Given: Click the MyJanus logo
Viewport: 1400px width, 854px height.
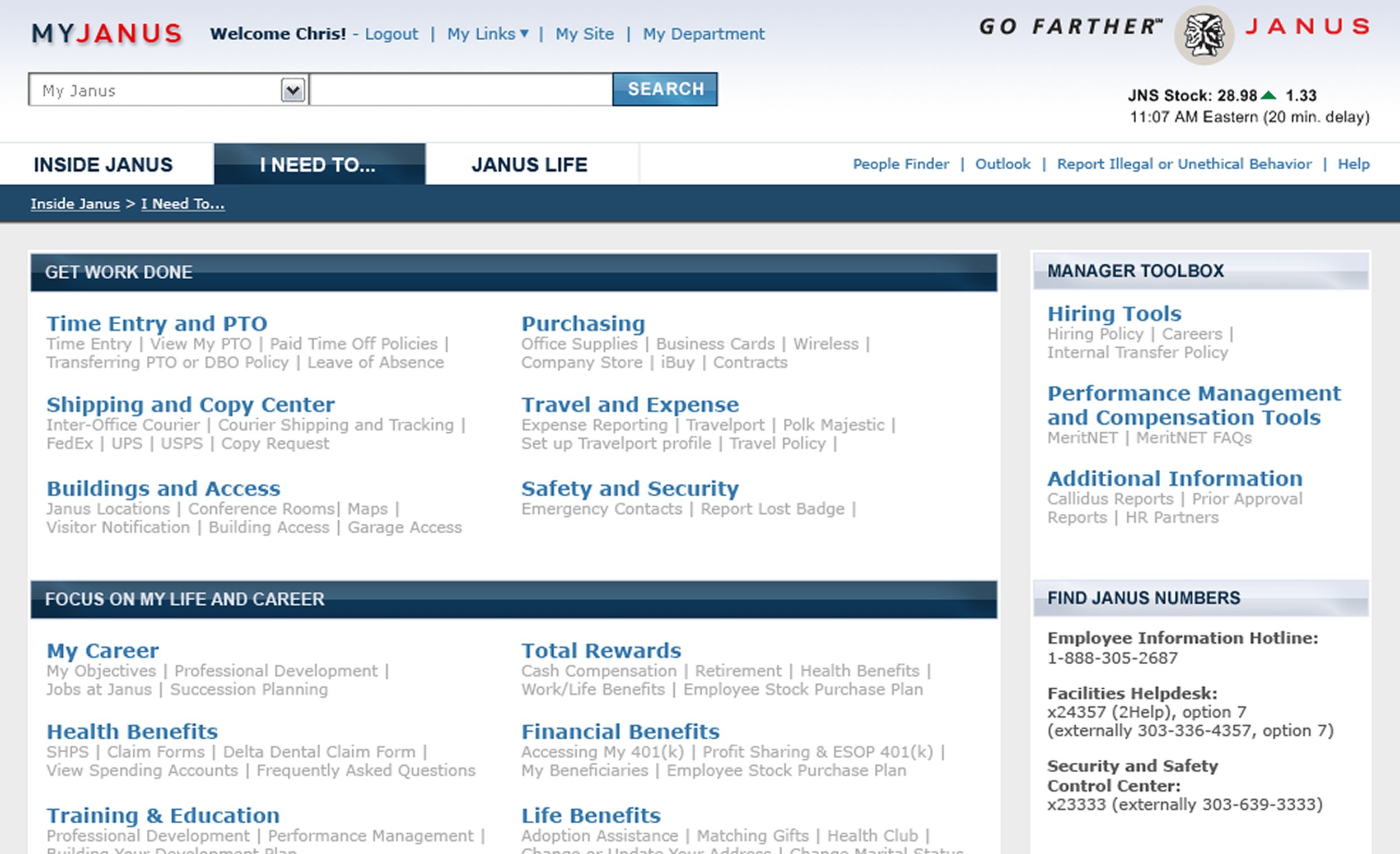Looking at the screenshot, I should click(107, 34).
